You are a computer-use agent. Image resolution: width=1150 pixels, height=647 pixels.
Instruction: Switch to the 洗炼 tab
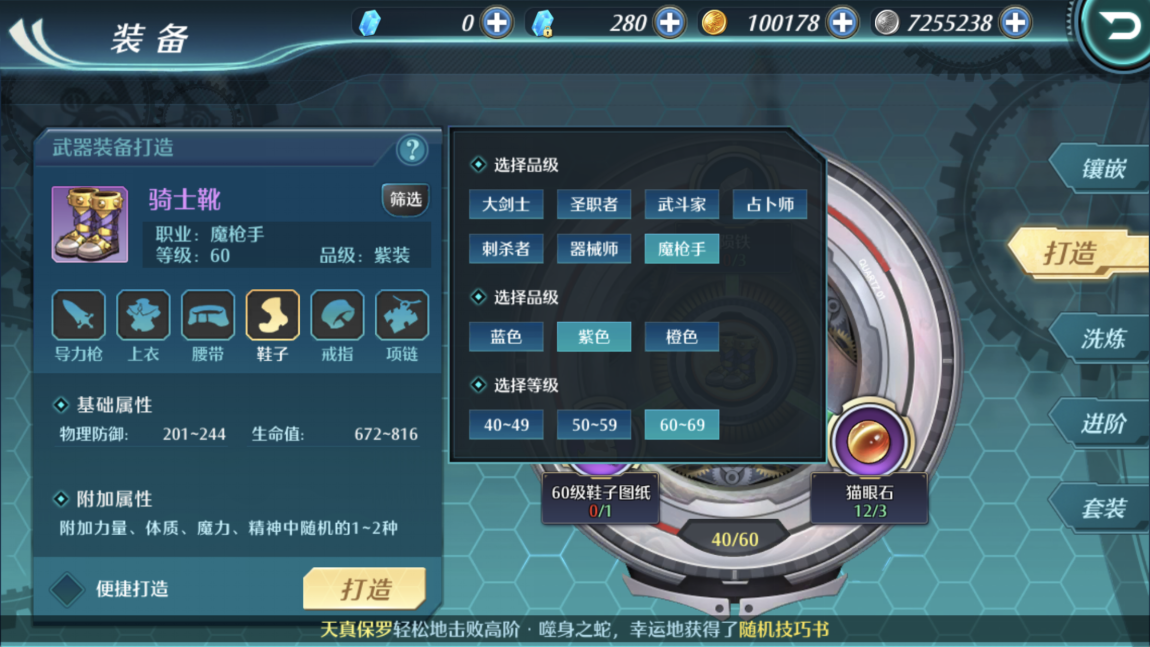(x=1102, y=338)
